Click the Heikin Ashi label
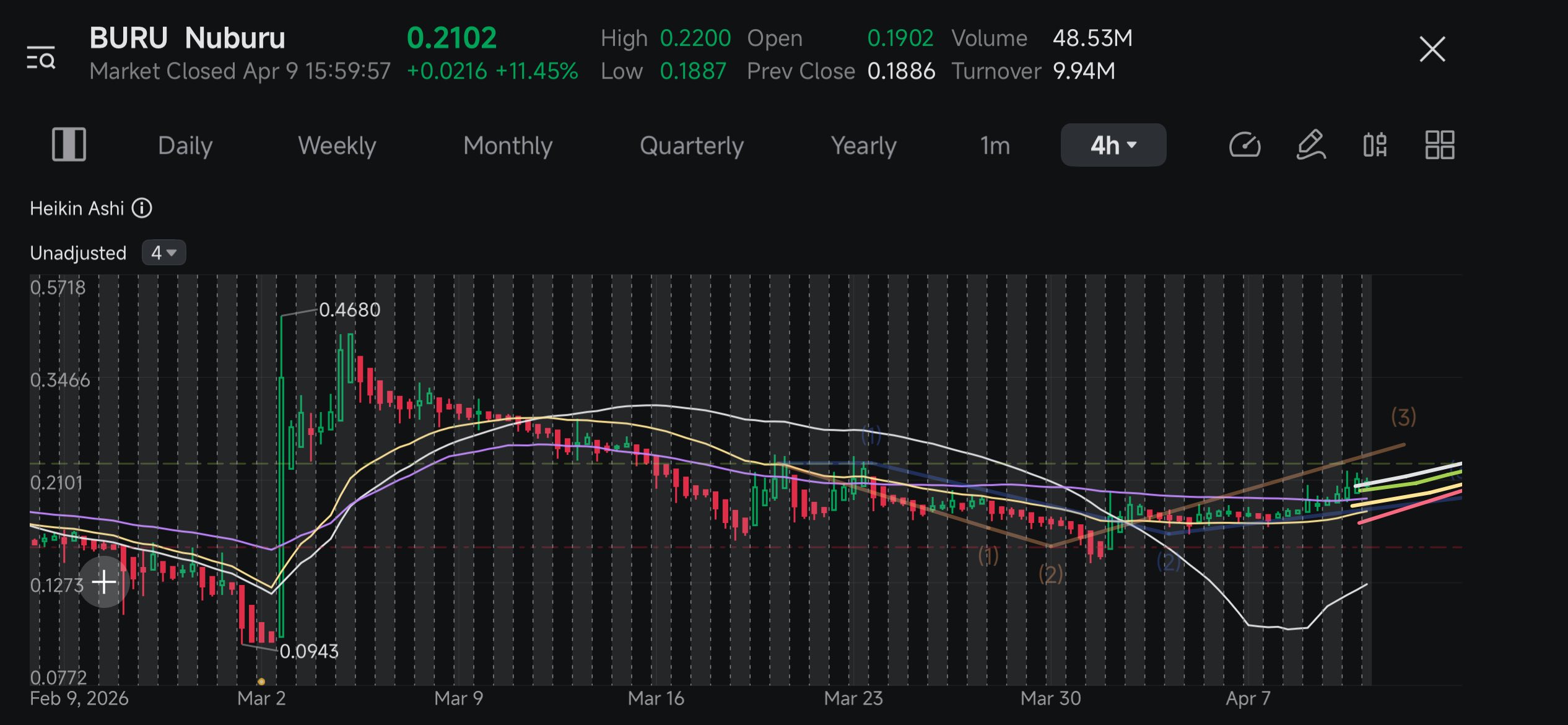Image resolution: width=1568 pixels, height=725 pixels. (77, 208)
